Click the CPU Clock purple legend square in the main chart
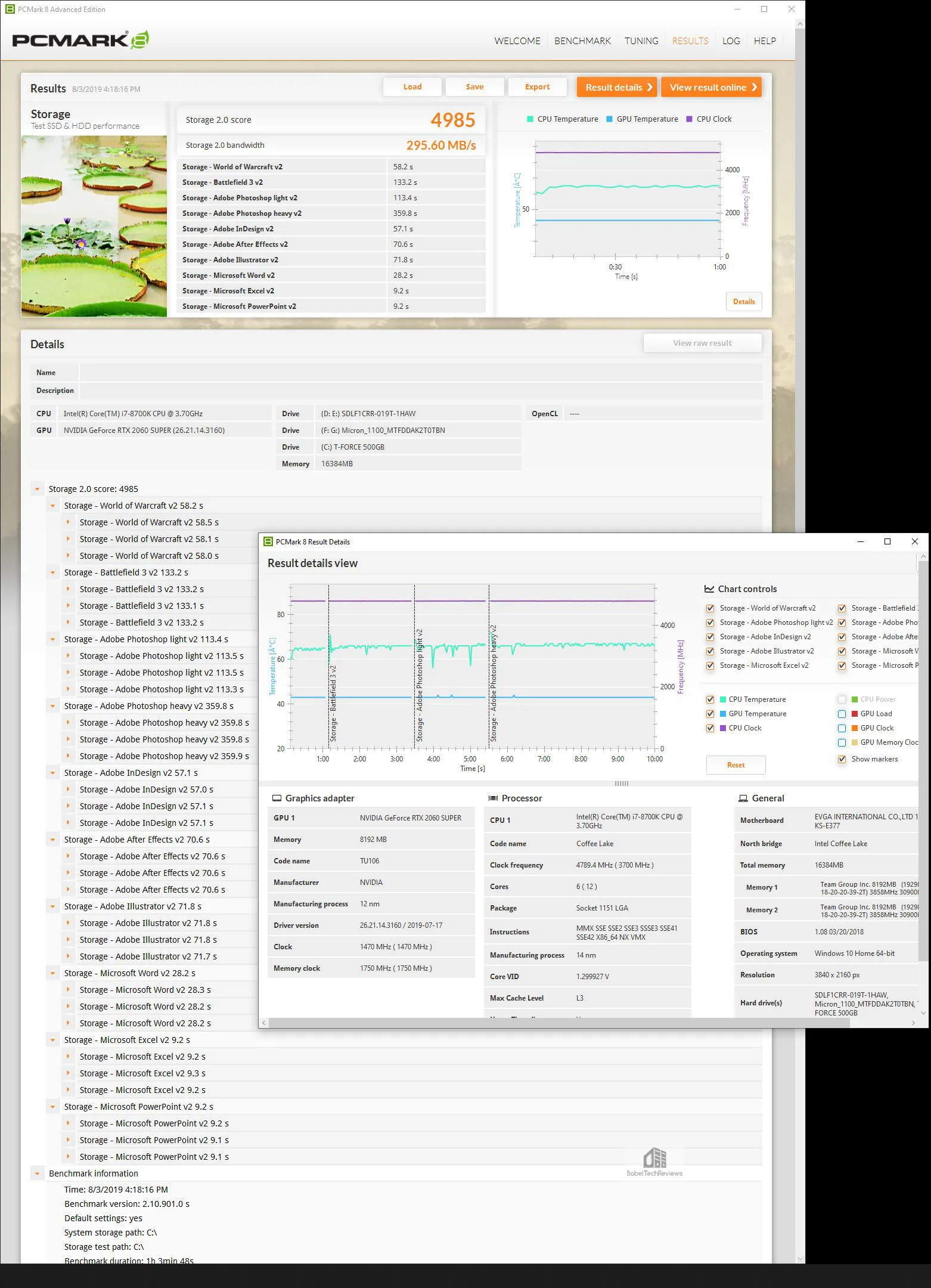Image resolution: width=931 pixels, height=1288 pixels. tap(689, 119)
